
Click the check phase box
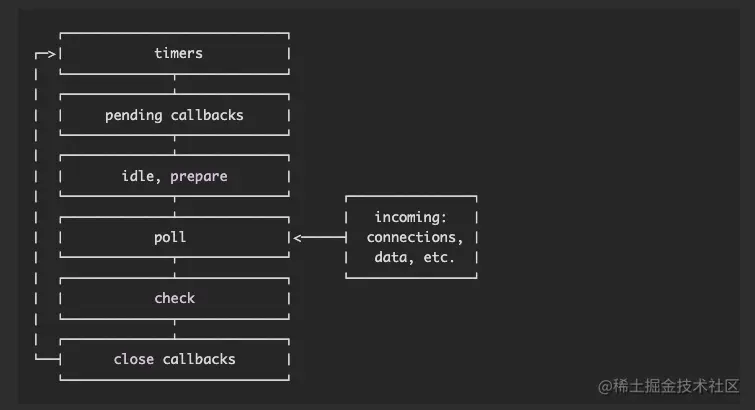[175, 298]
